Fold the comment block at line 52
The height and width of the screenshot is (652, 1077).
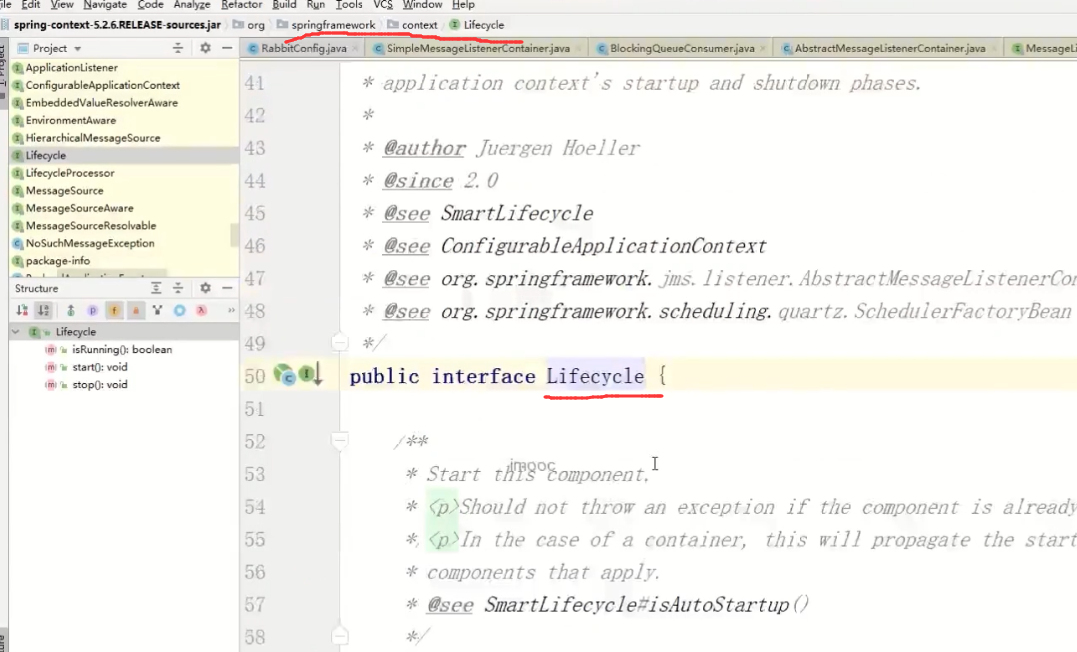tap(339, 440)
